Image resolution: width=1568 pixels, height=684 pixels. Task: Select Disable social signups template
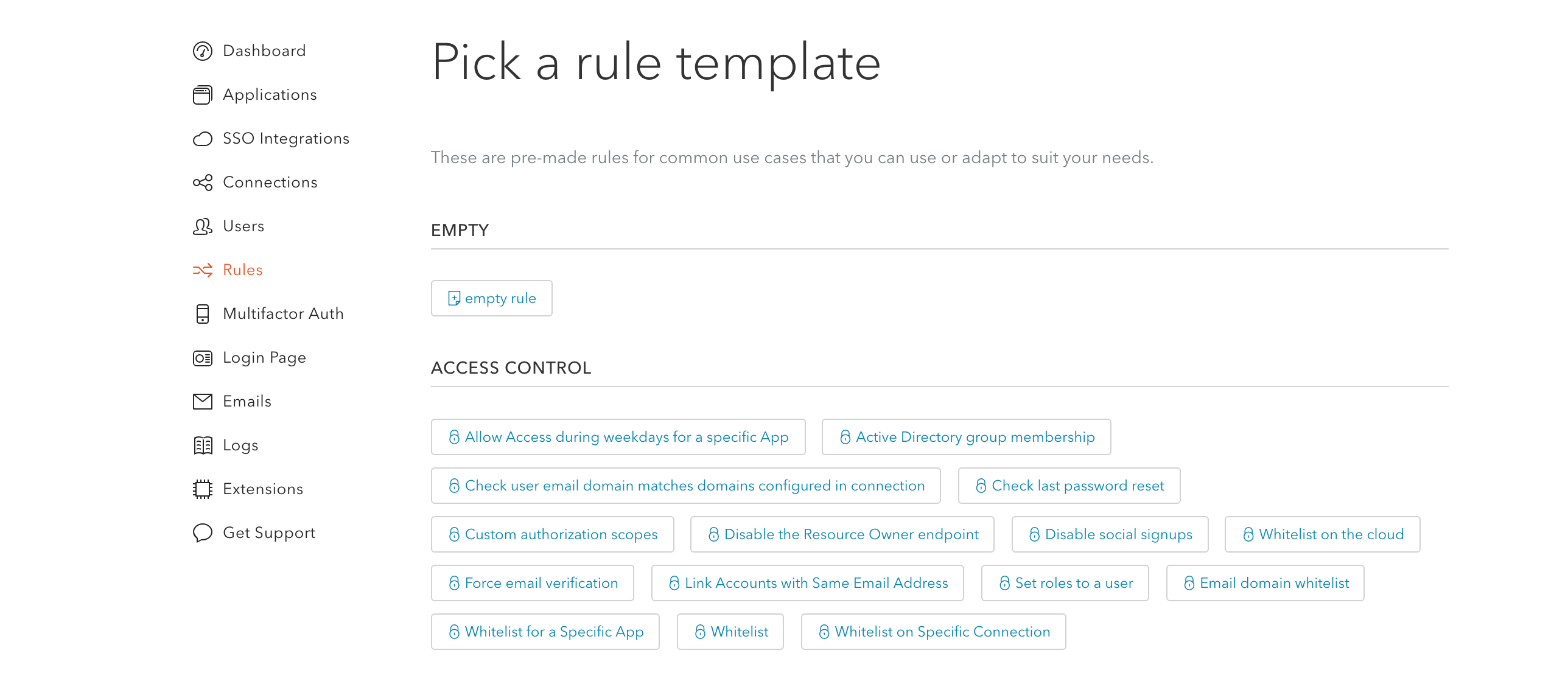(1110, 534)
